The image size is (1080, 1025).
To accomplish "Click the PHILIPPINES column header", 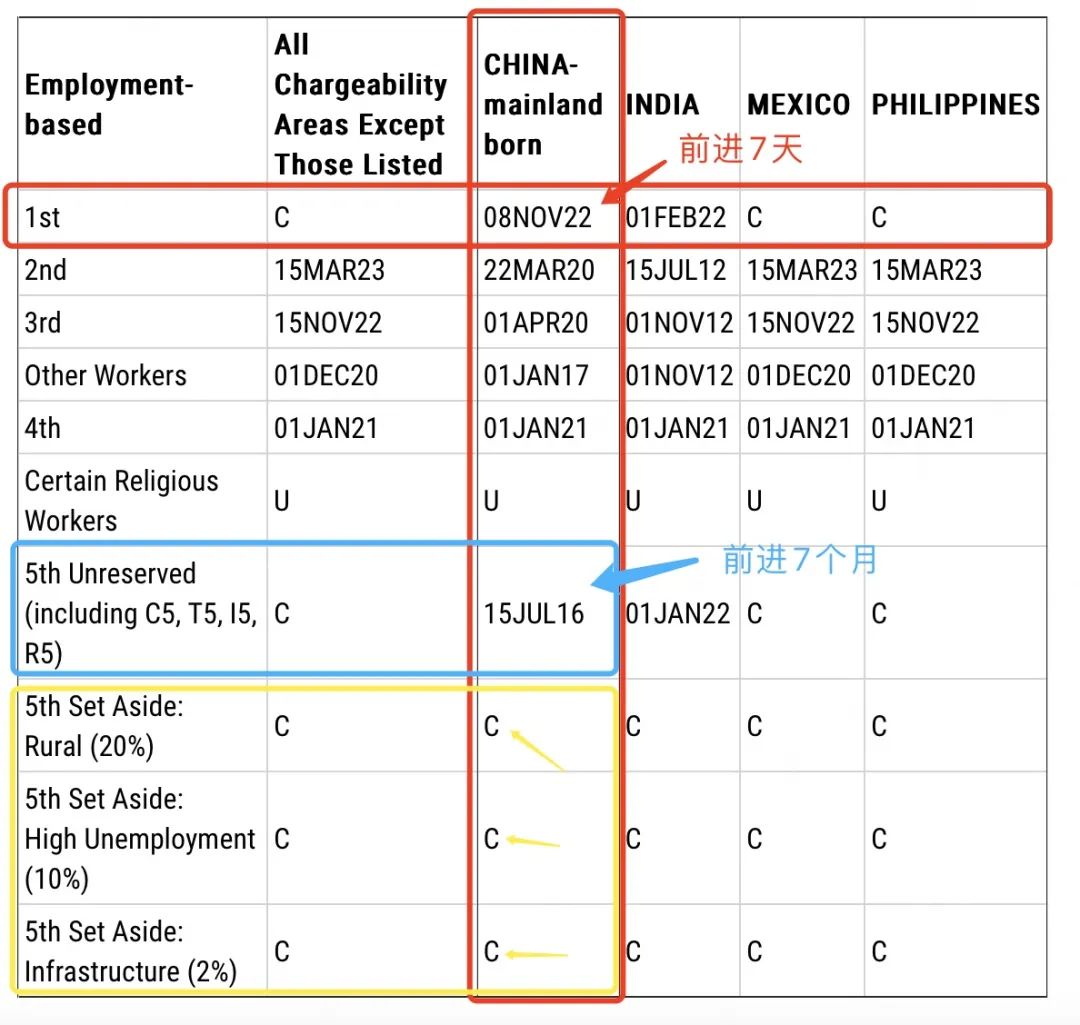I will click(x=955, y=105).
